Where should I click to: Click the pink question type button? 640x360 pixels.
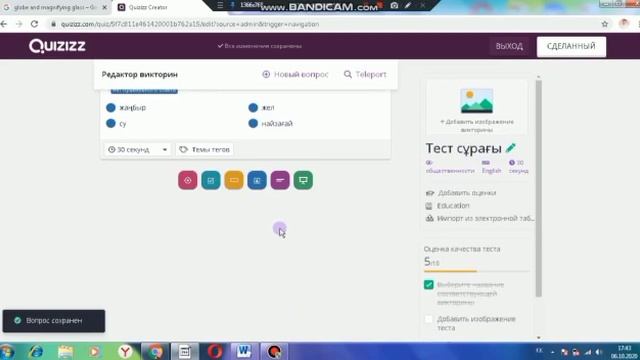[x=188, y=180]
